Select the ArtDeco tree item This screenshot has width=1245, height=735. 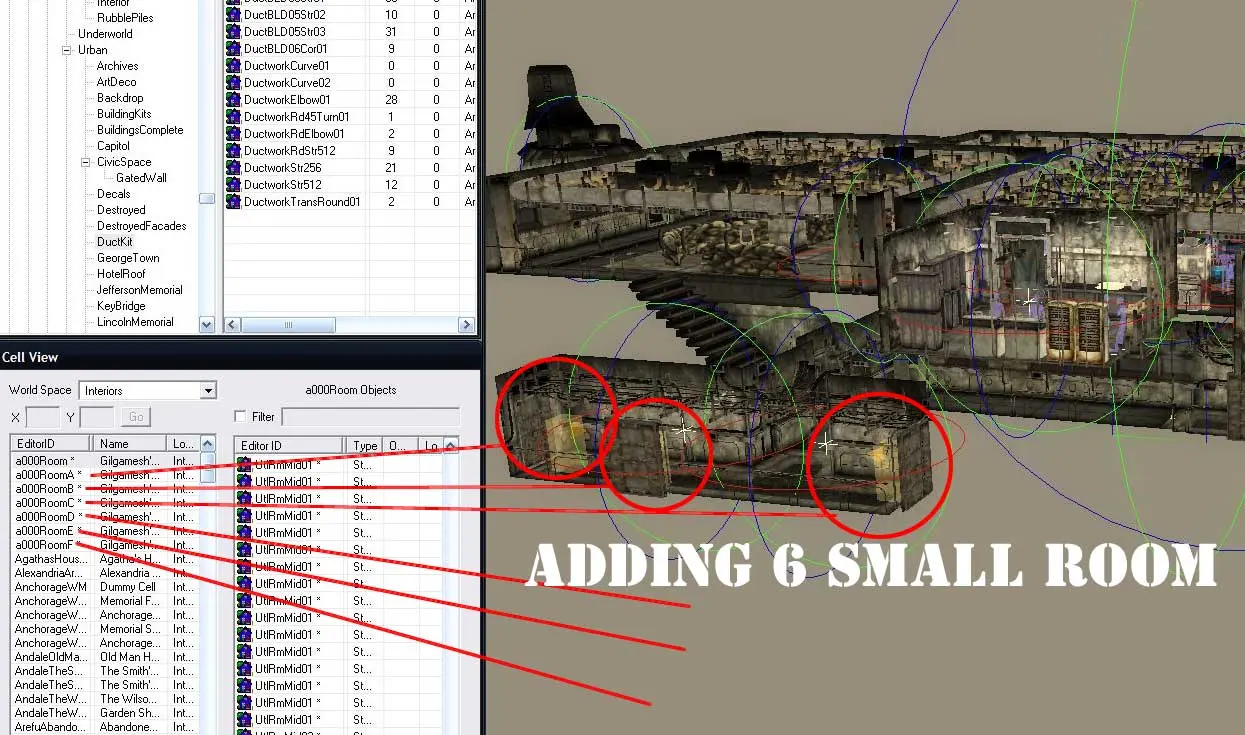pos(116,82)
